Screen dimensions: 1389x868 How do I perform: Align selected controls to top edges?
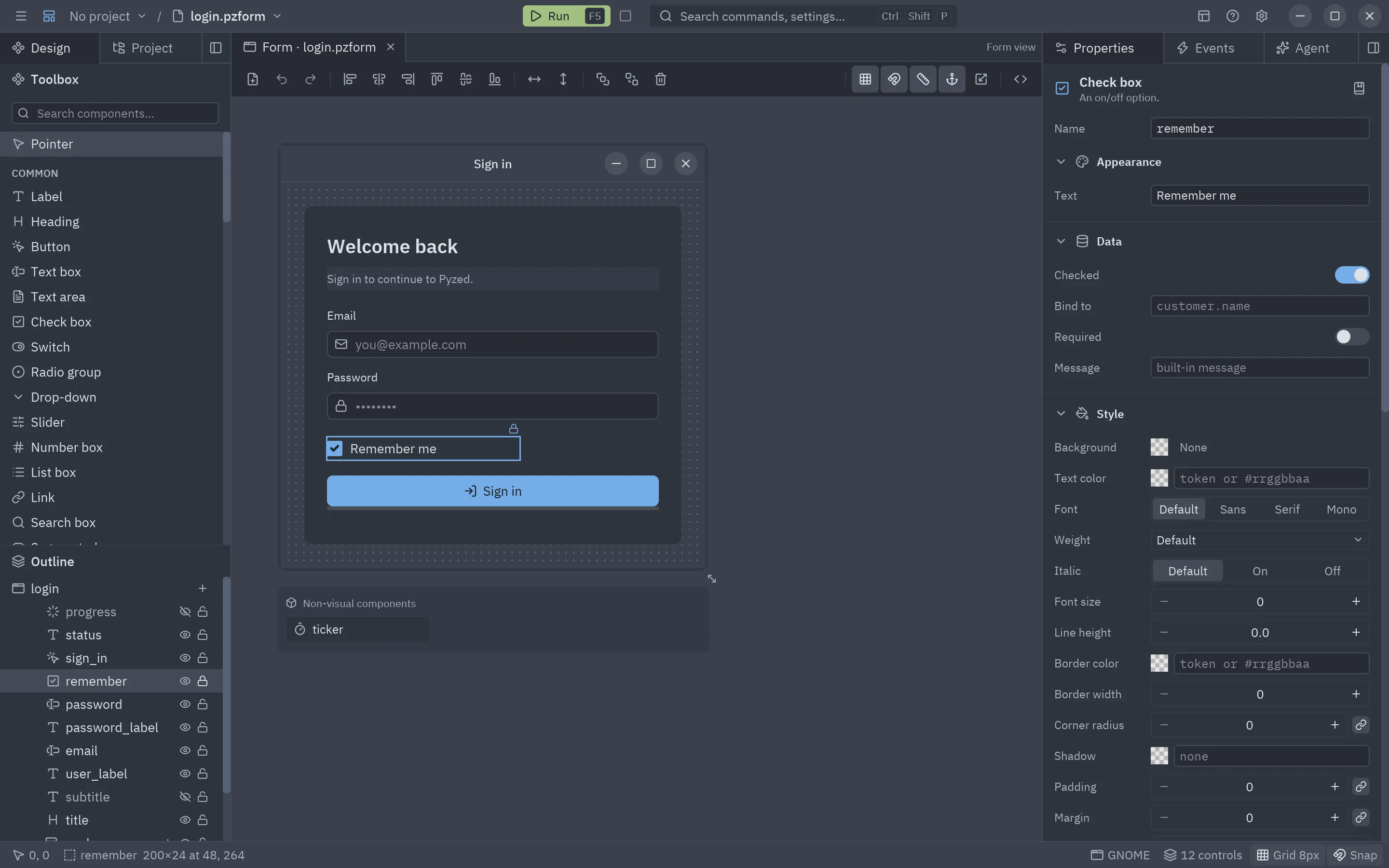[437, 79]
